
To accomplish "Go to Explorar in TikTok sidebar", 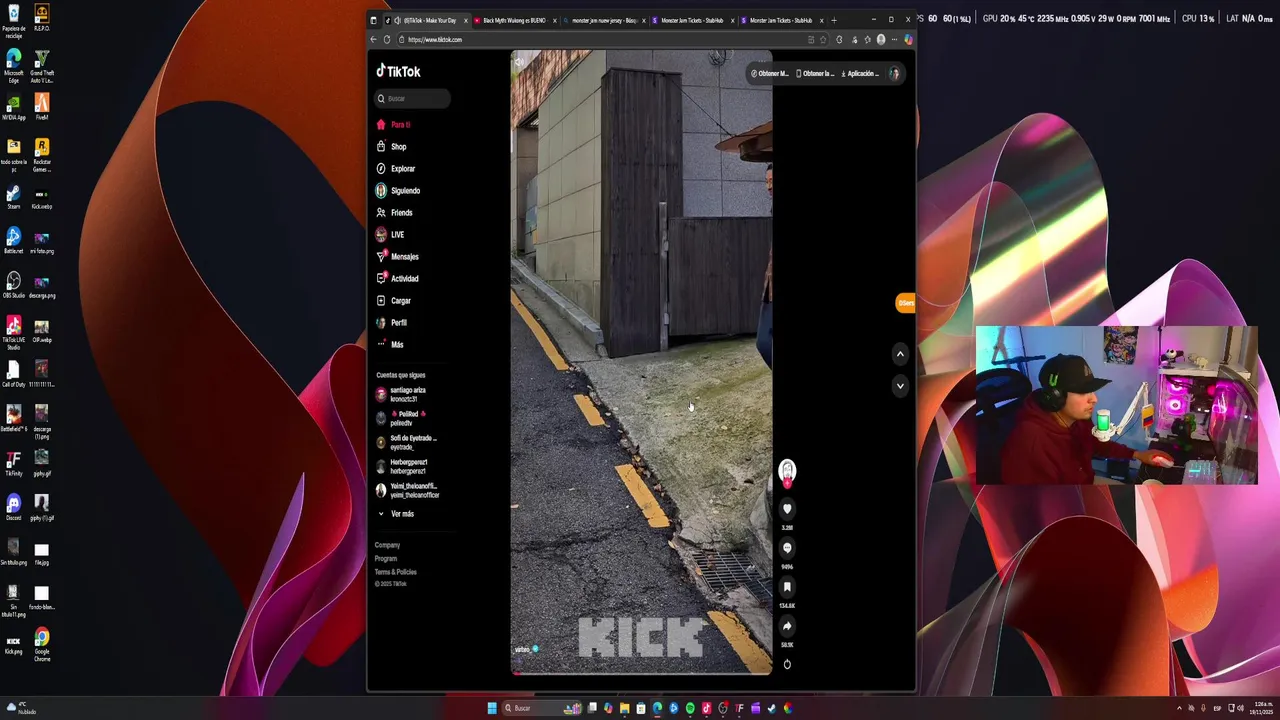I will (396, 169).
